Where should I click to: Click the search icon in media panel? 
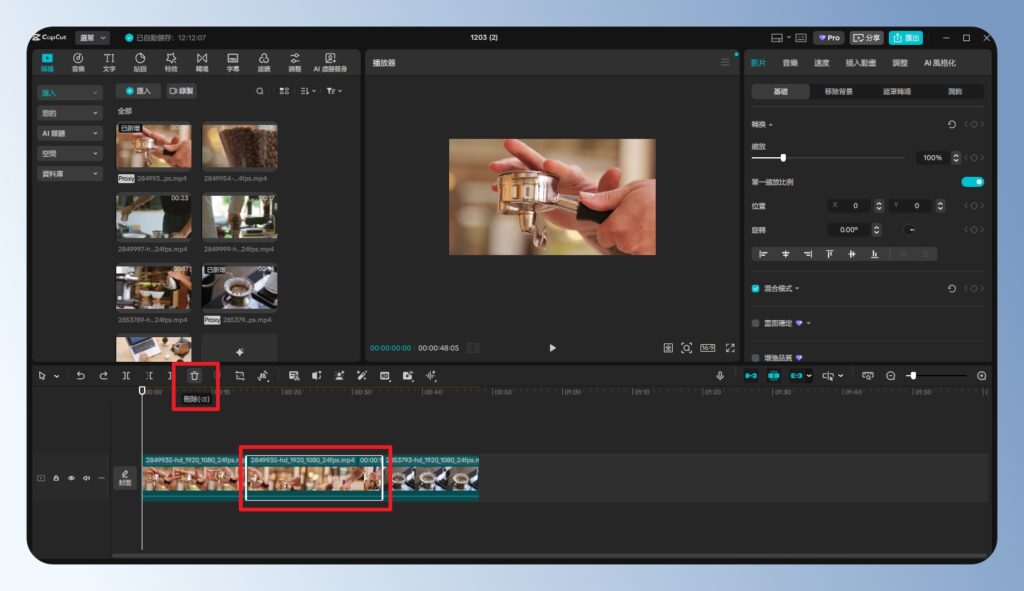click(260, 91)
